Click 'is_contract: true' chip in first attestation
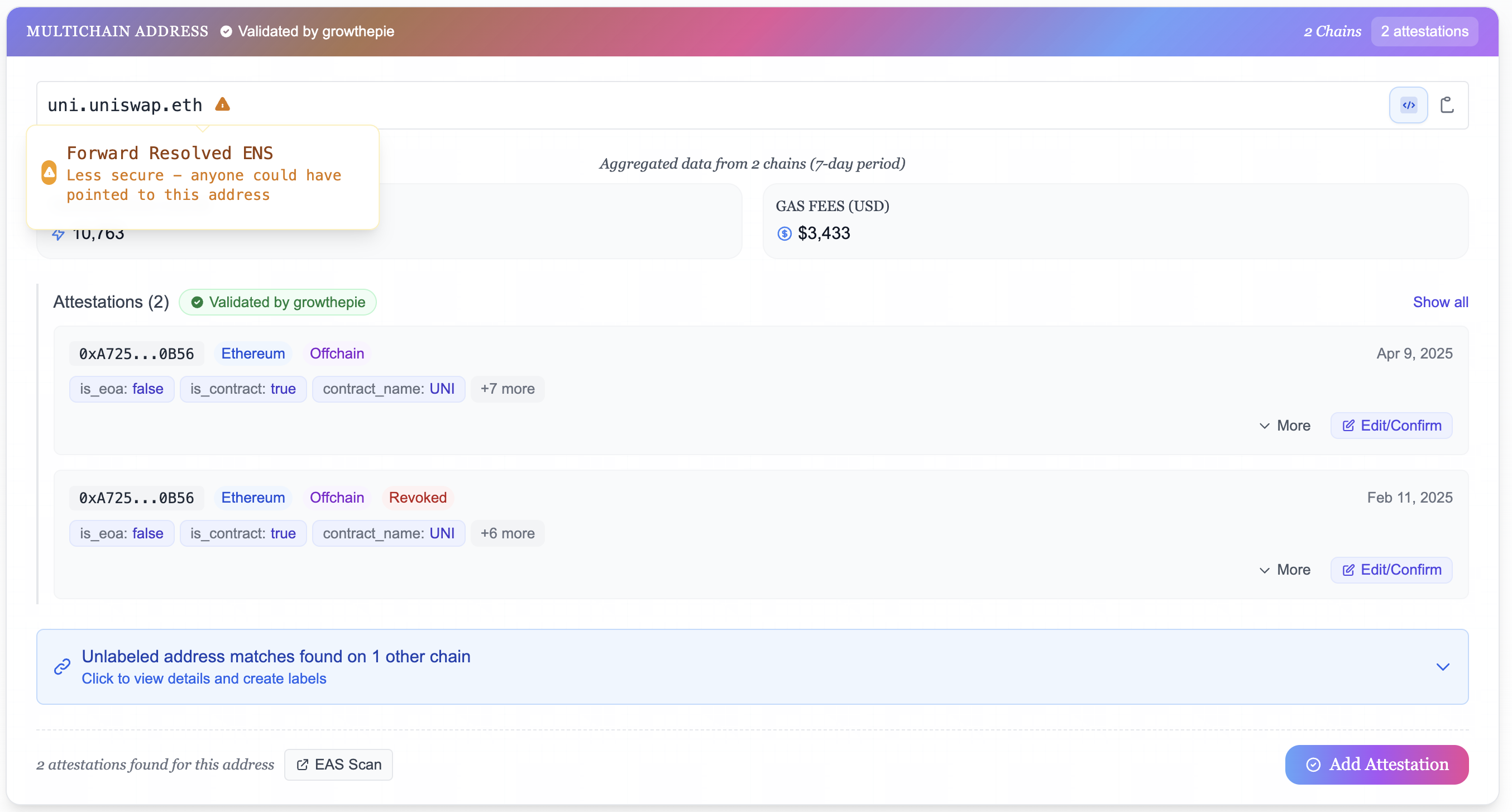The height and width of the screenshot is (812, 1512). 243,389
